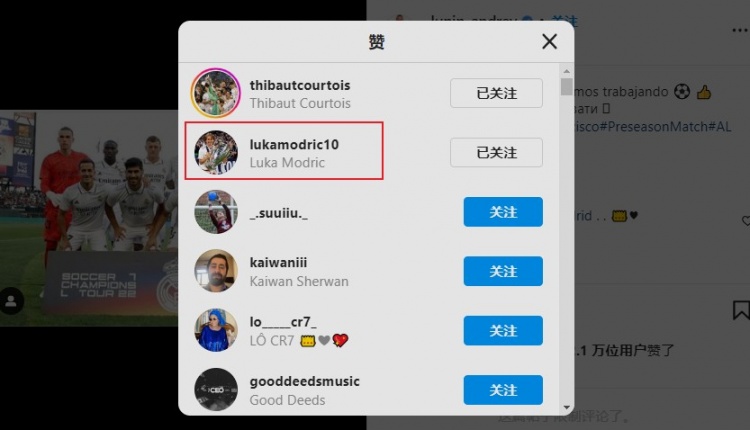Open thibautcourtois profile picture with story ring

point(216,93)
